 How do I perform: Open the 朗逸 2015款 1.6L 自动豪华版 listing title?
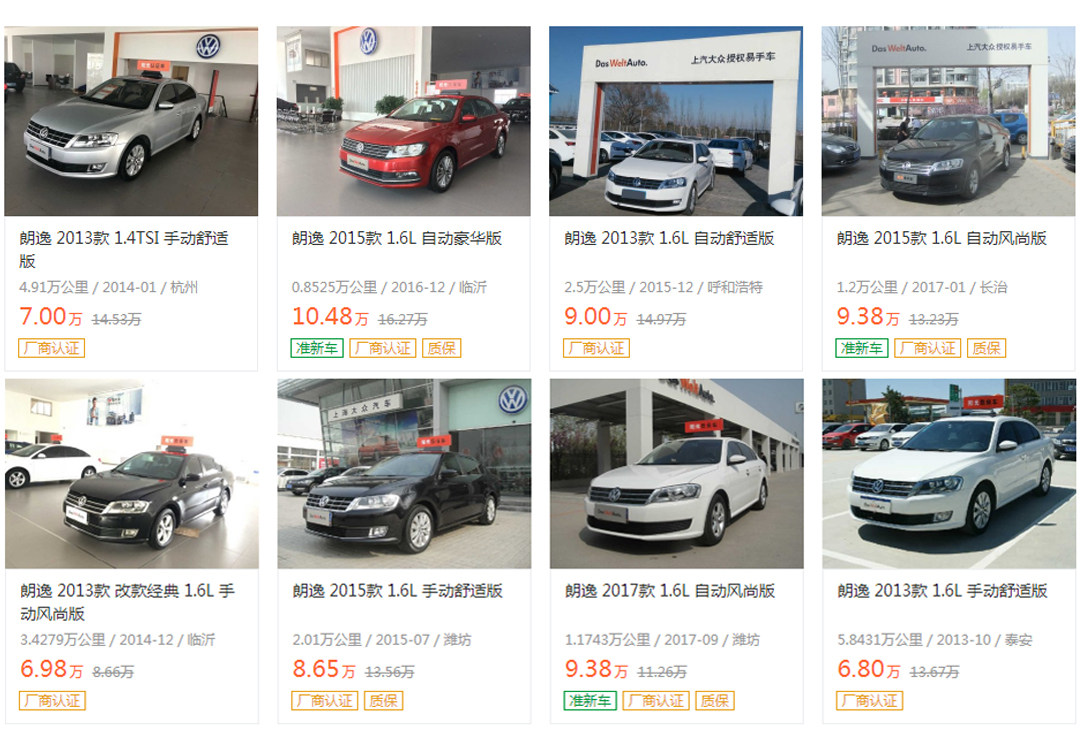(x=397, y=238)
